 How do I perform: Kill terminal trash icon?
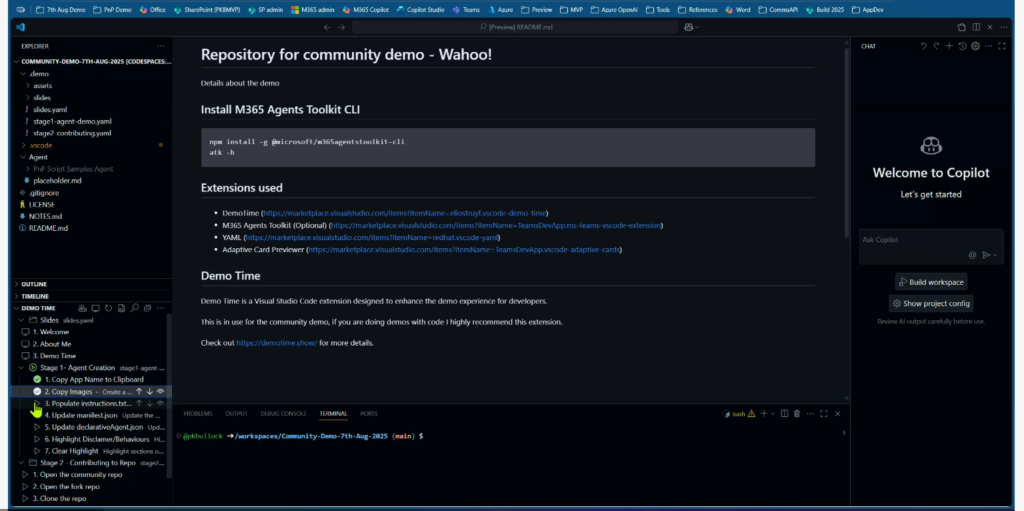[x=797, y=414]
